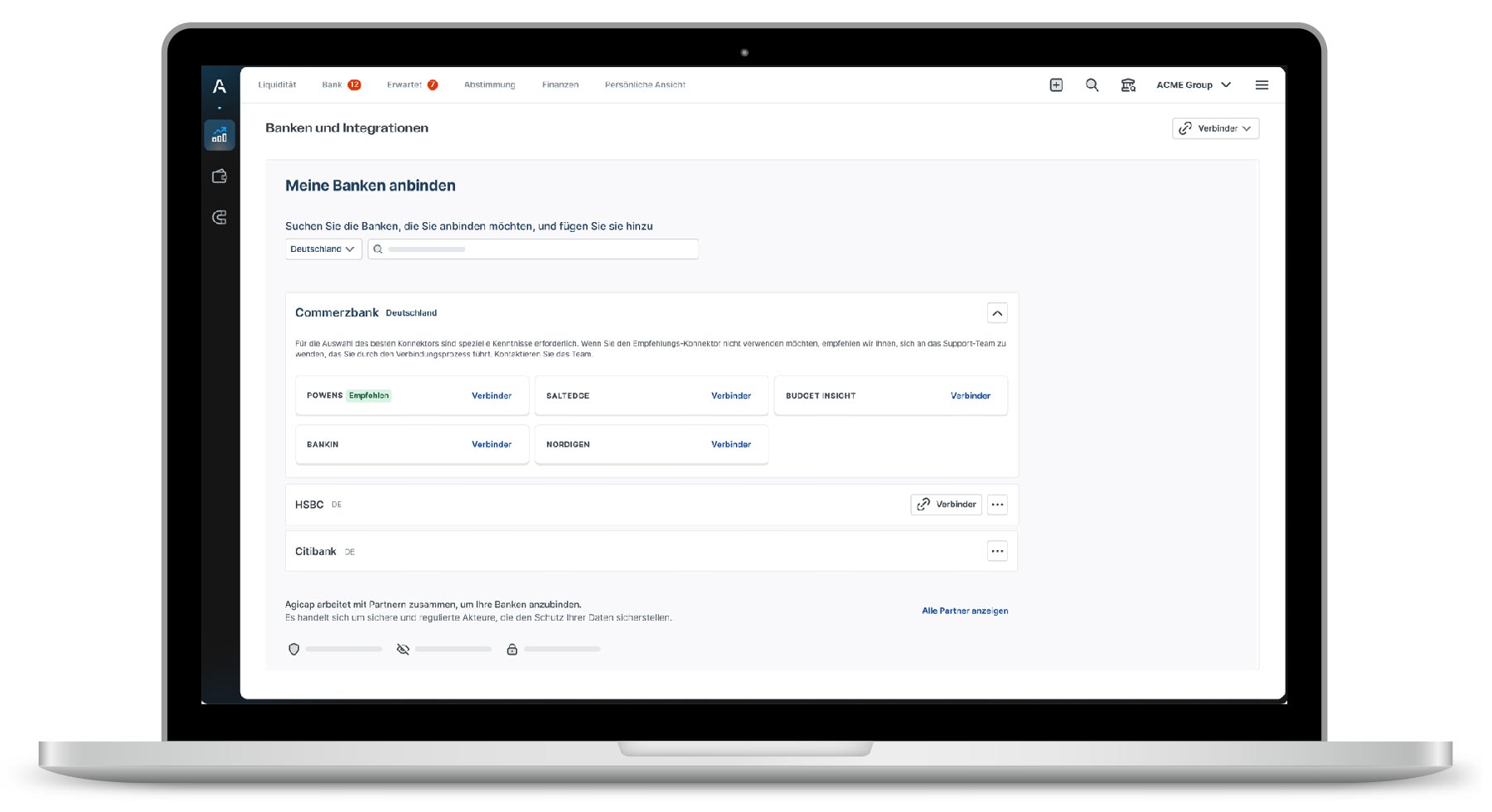The image size is (1492, 812).
Task: Click the link icon in the HSBC Verbinden button
Action: (923, 504)
